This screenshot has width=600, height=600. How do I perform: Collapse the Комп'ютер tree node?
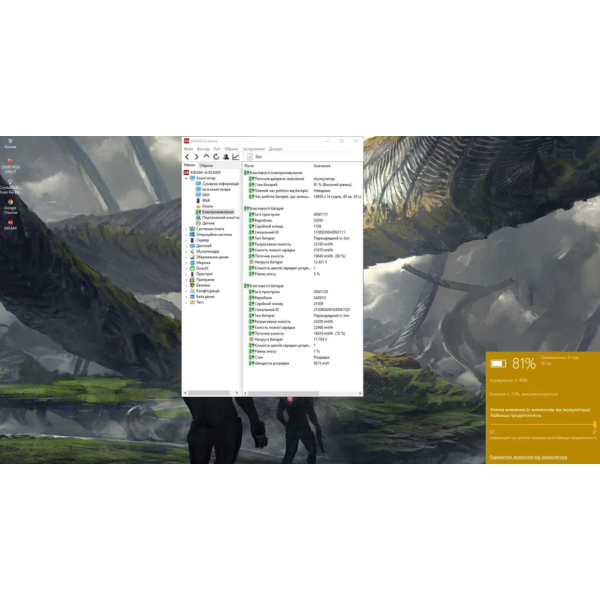[x=186, y=178]
